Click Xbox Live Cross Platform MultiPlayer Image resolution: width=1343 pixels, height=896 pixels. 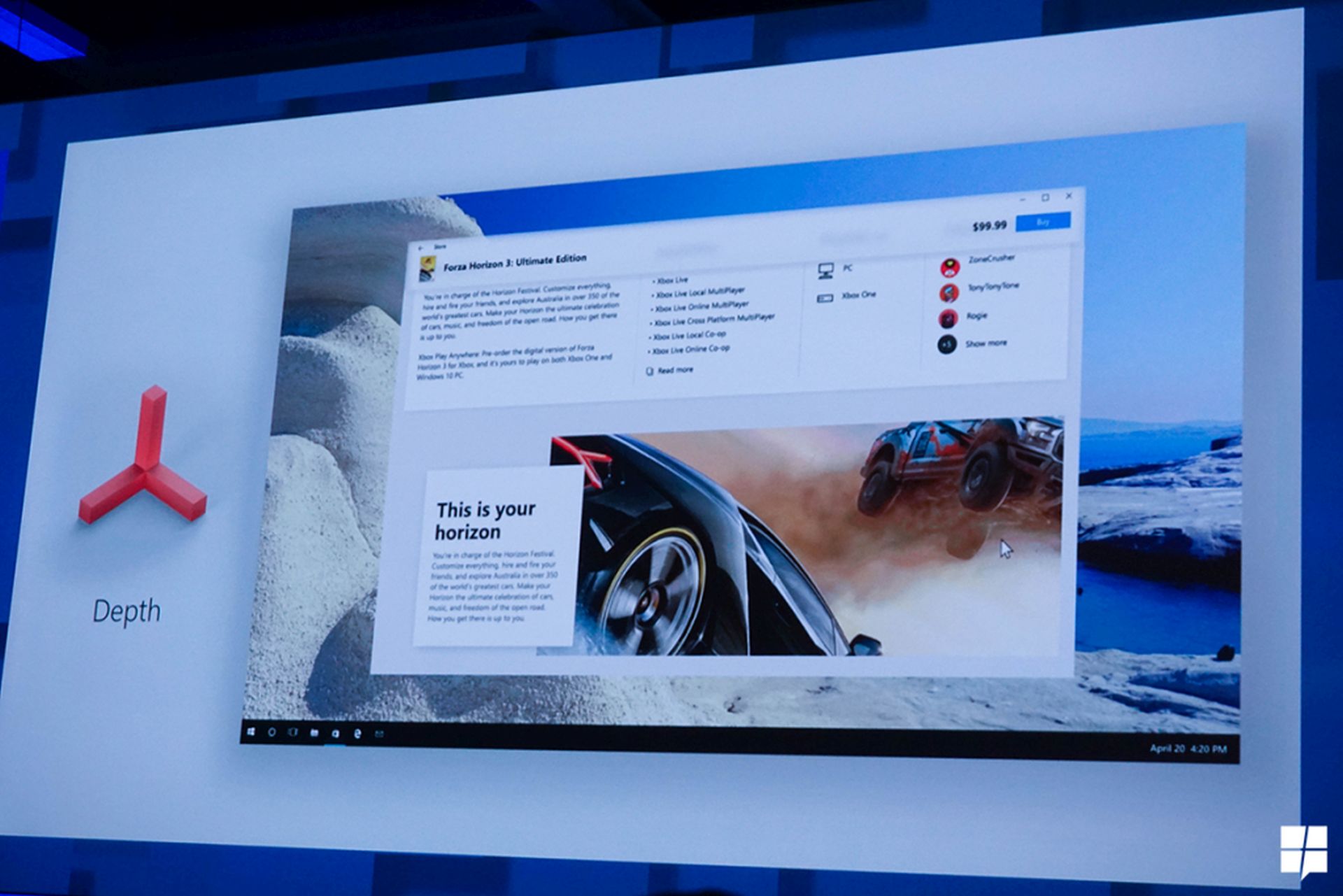pyautogui.click(x=713, y=320)
